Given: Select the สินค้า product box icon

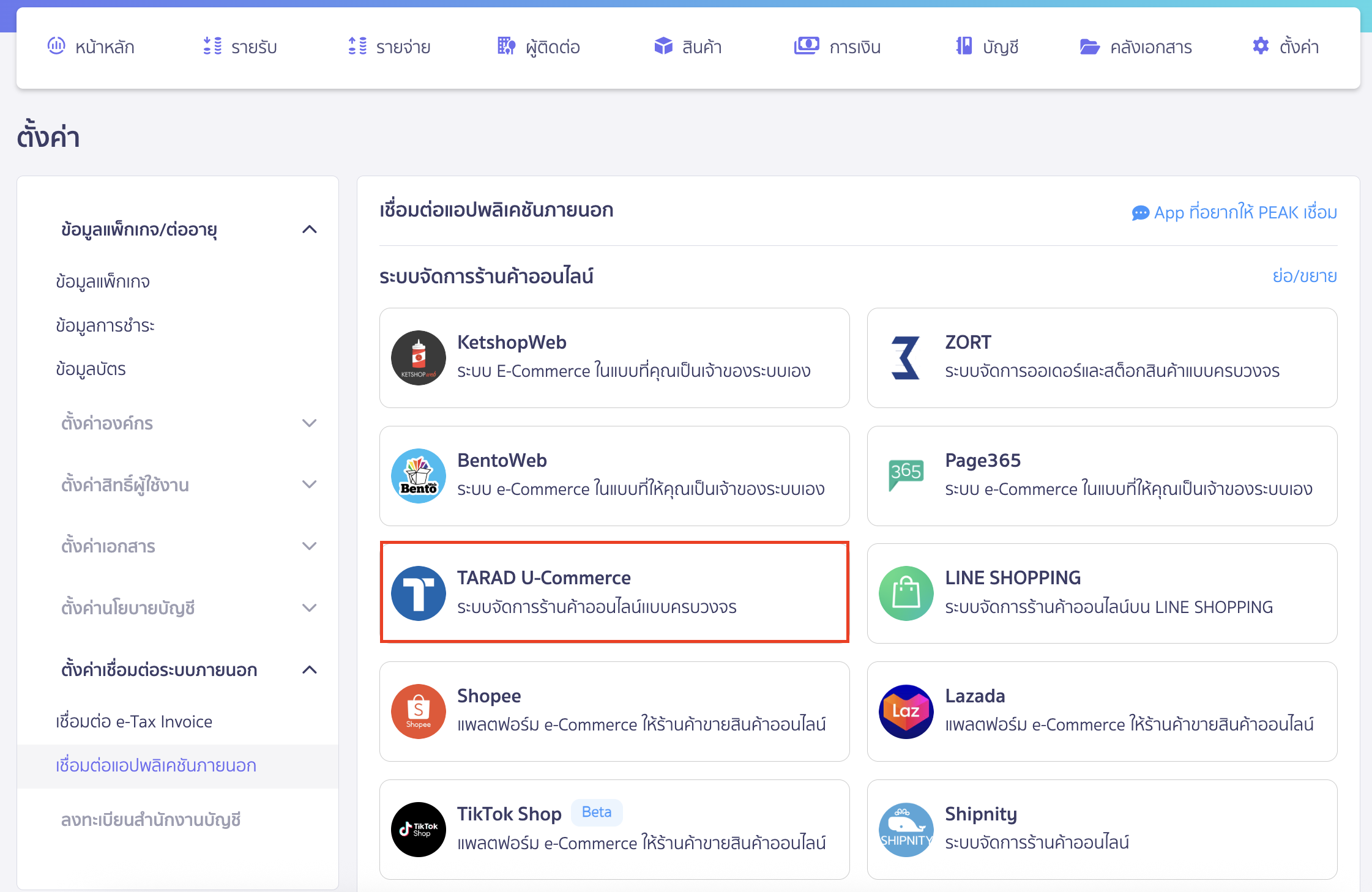Looking at the screenshot, I should tap(663, 46).
